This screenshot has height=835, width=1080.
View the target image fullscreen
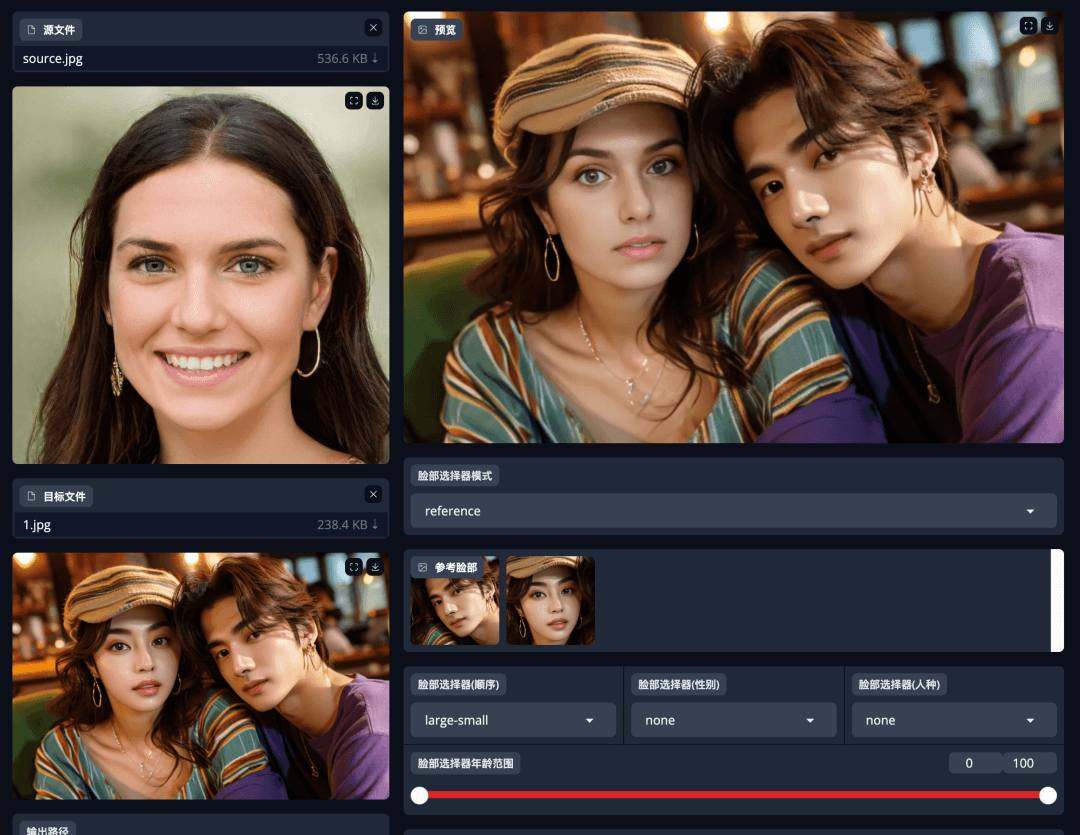(x=353, y=567)
